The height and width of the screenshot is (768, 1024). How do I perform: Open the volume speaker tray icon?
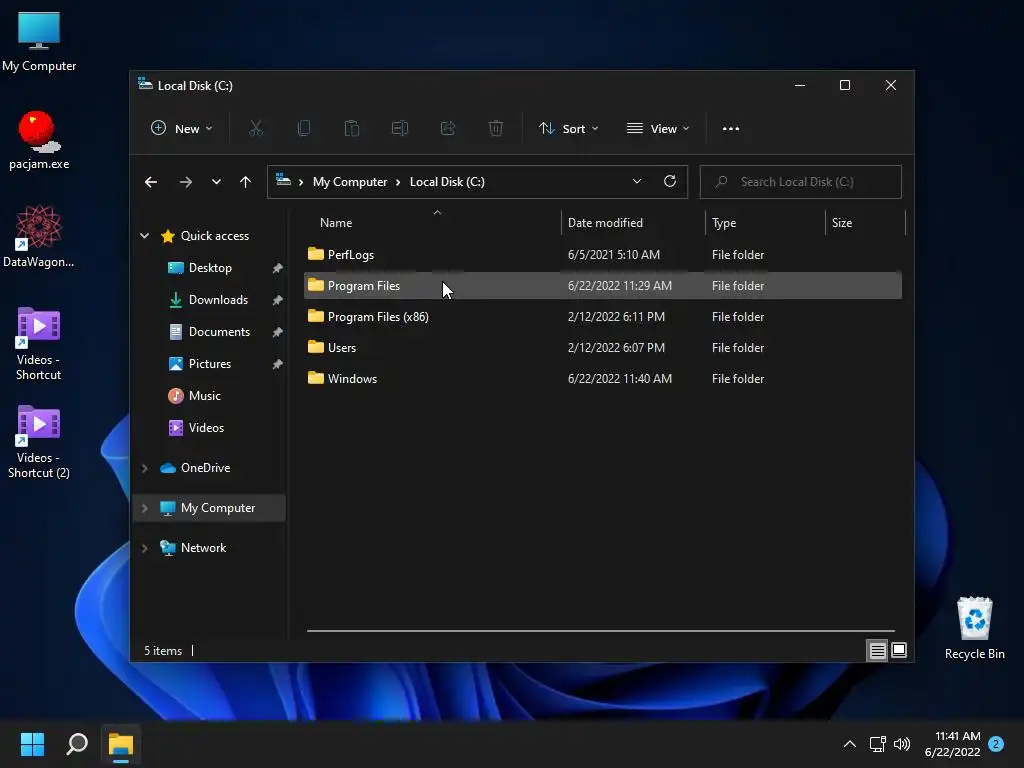902,744
